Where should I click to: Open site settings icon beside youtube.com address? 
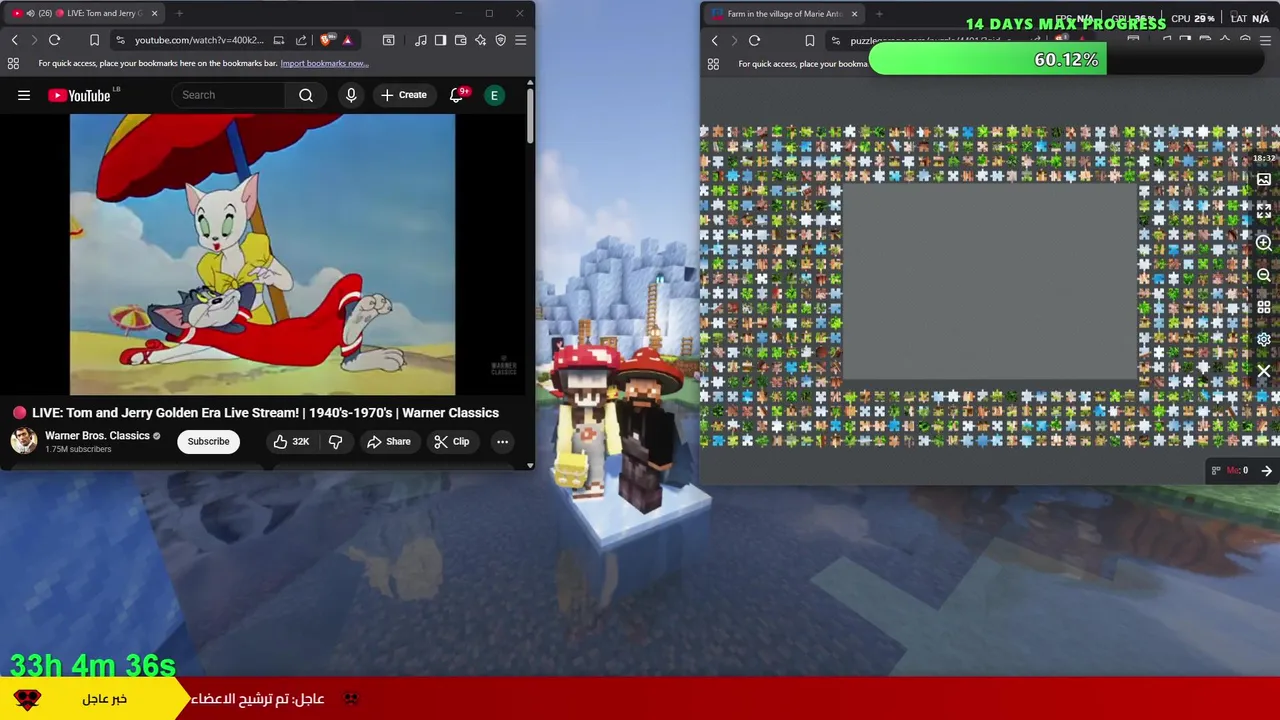[120, 40]
